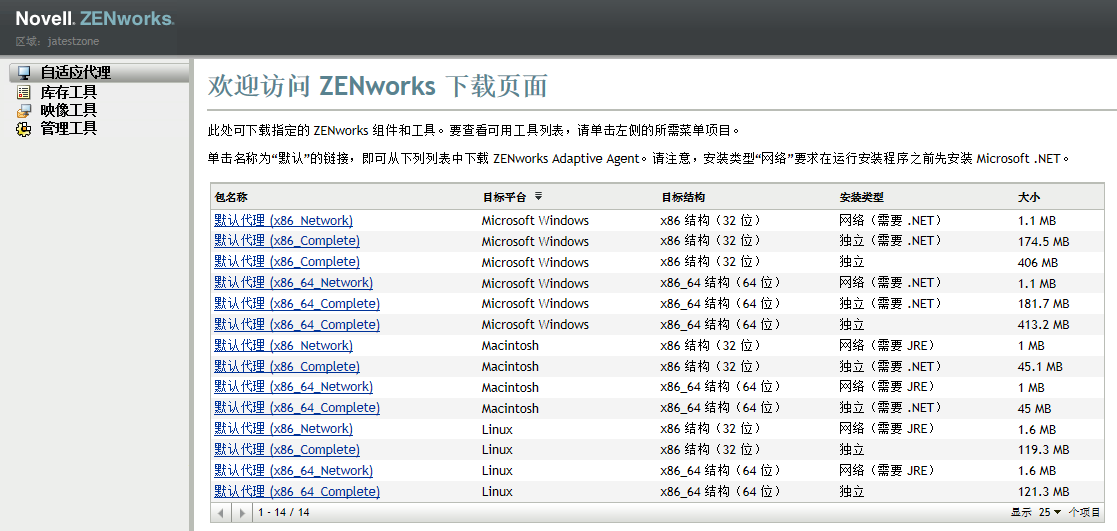Open the 映像工具 menu label

(x=69, y=110)
